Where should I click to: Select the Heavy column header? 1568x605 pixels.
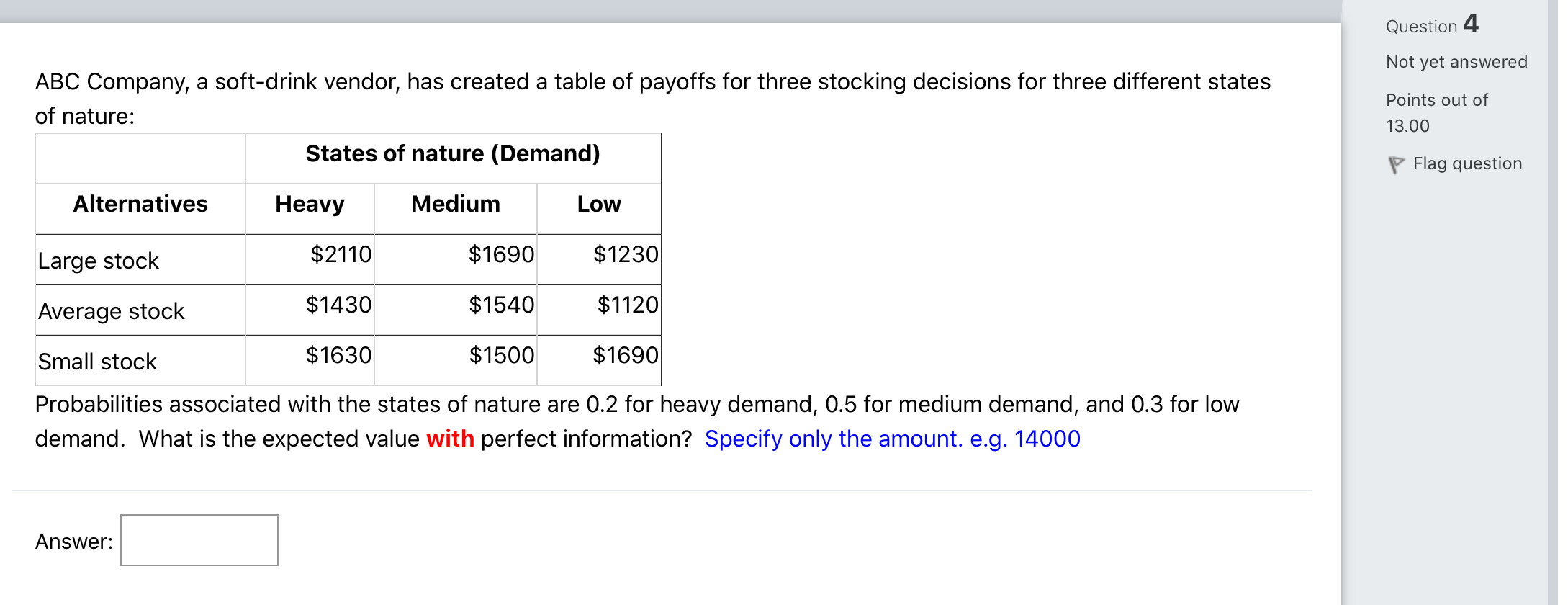point(310,204)
